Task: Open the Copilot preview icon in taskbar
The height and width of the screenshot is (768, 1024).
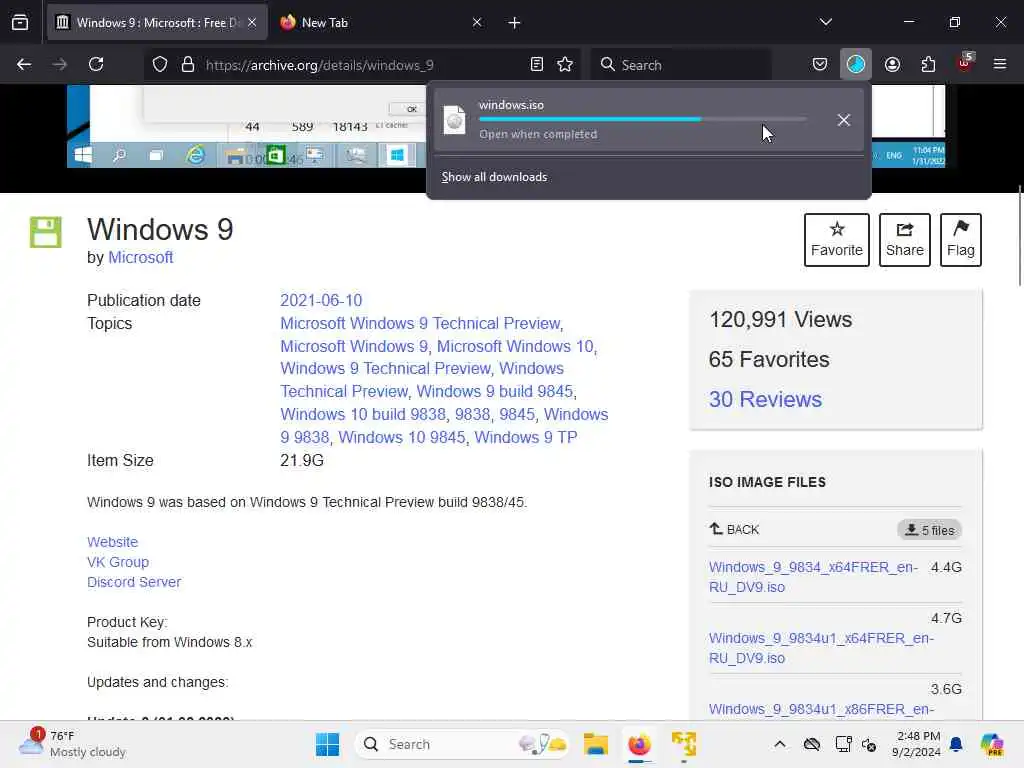Action: tap(992, 744)
